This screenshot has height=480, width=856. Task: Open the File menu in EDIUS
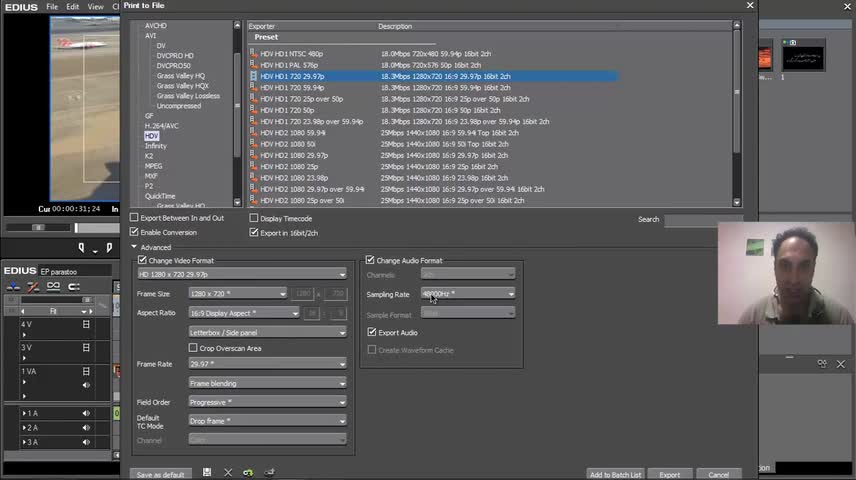click(x=52, y=7)
